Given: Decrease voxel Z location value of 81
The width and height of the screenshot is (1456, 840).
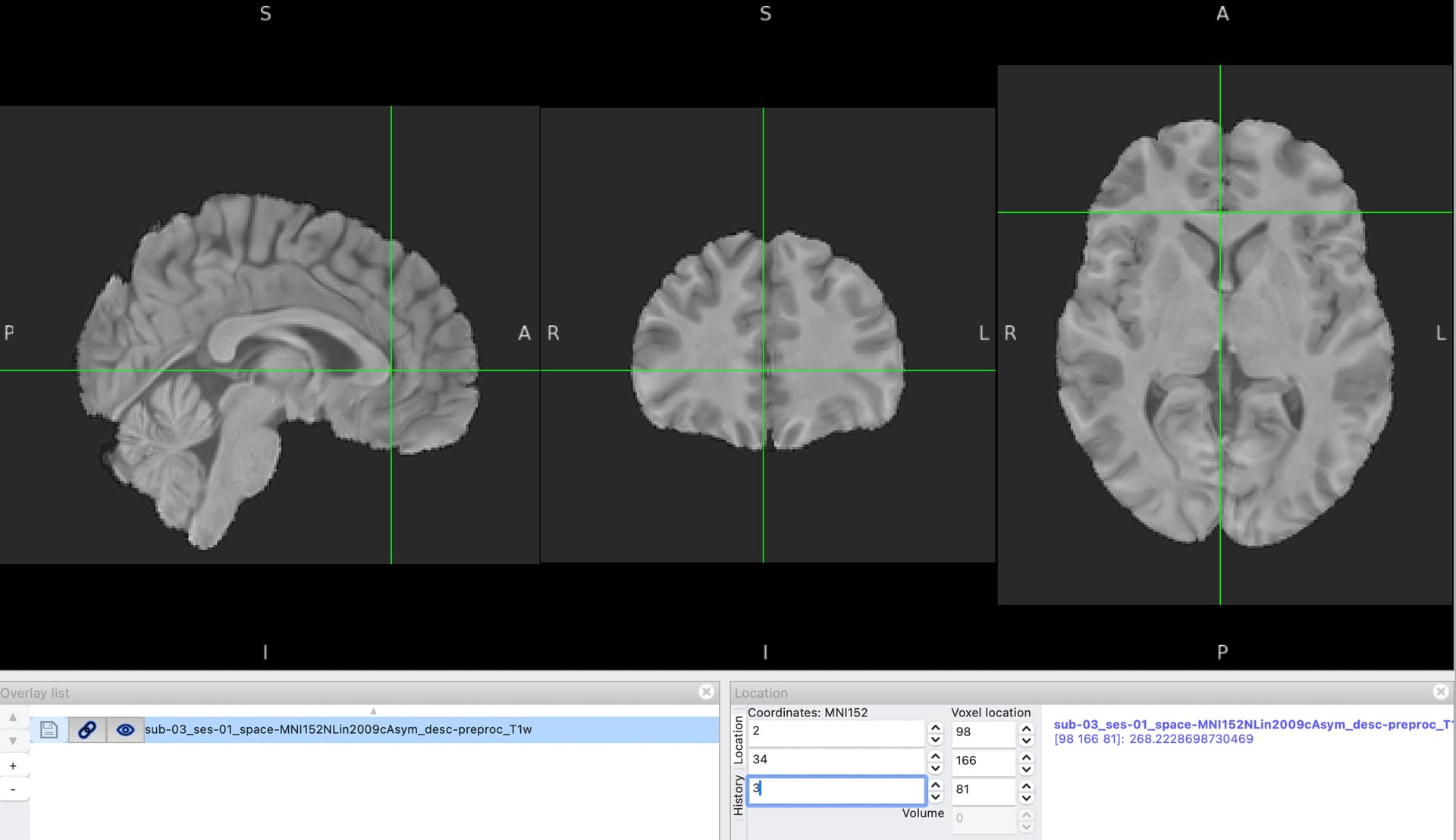Looking at the screenshot, I should point(1026,798).
